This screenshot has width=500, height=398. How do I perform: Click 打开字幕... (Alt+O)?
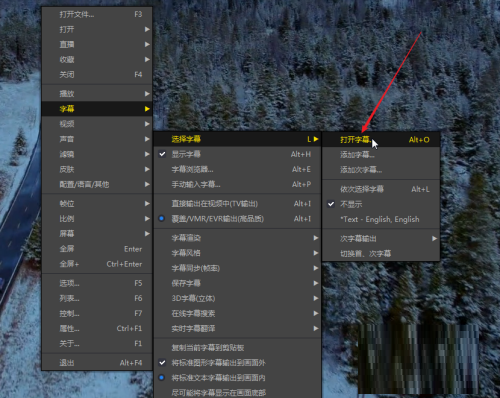click(x=381, y=140)
